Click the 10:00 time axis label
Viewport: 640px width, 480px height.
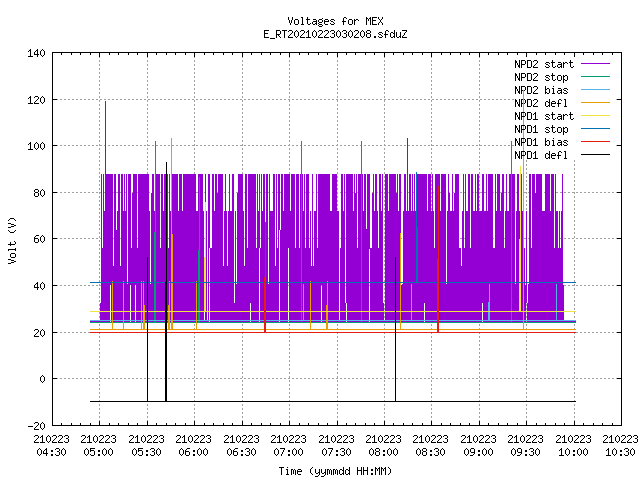tap(573, 452)
